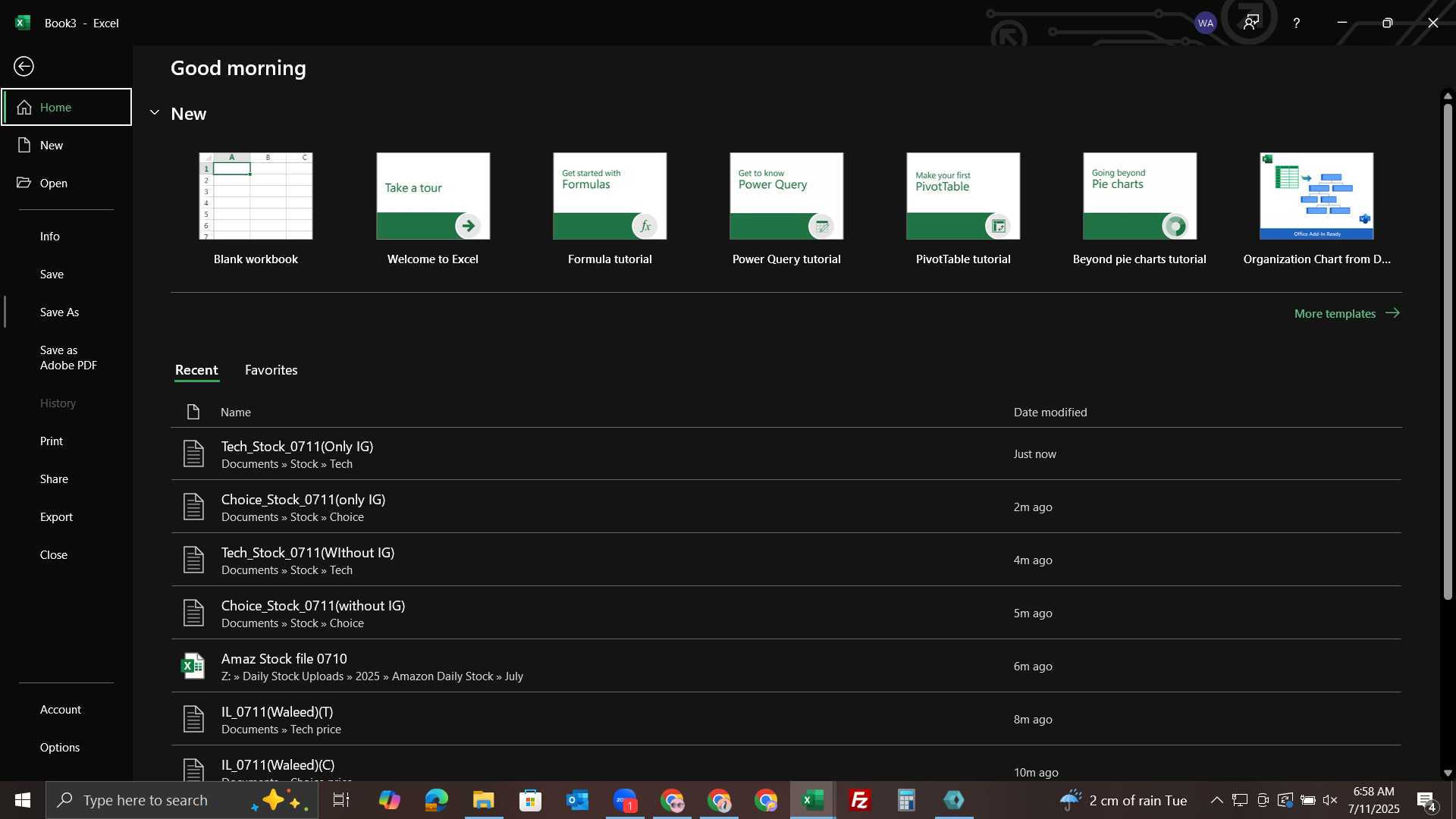This screenshot has width=1456, height=819.
Task: Click the back arrow to return to workbook
Action: [24, 67]
